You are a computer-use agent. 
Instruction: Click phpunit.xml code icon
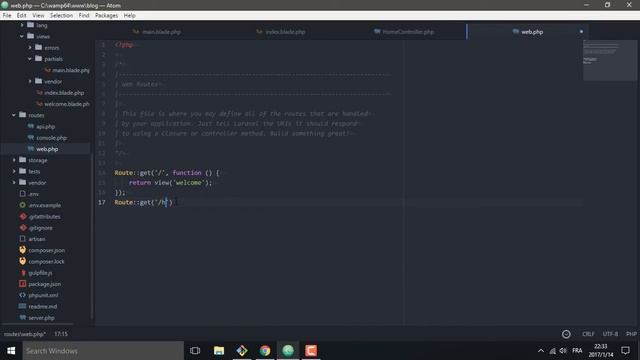22,295
